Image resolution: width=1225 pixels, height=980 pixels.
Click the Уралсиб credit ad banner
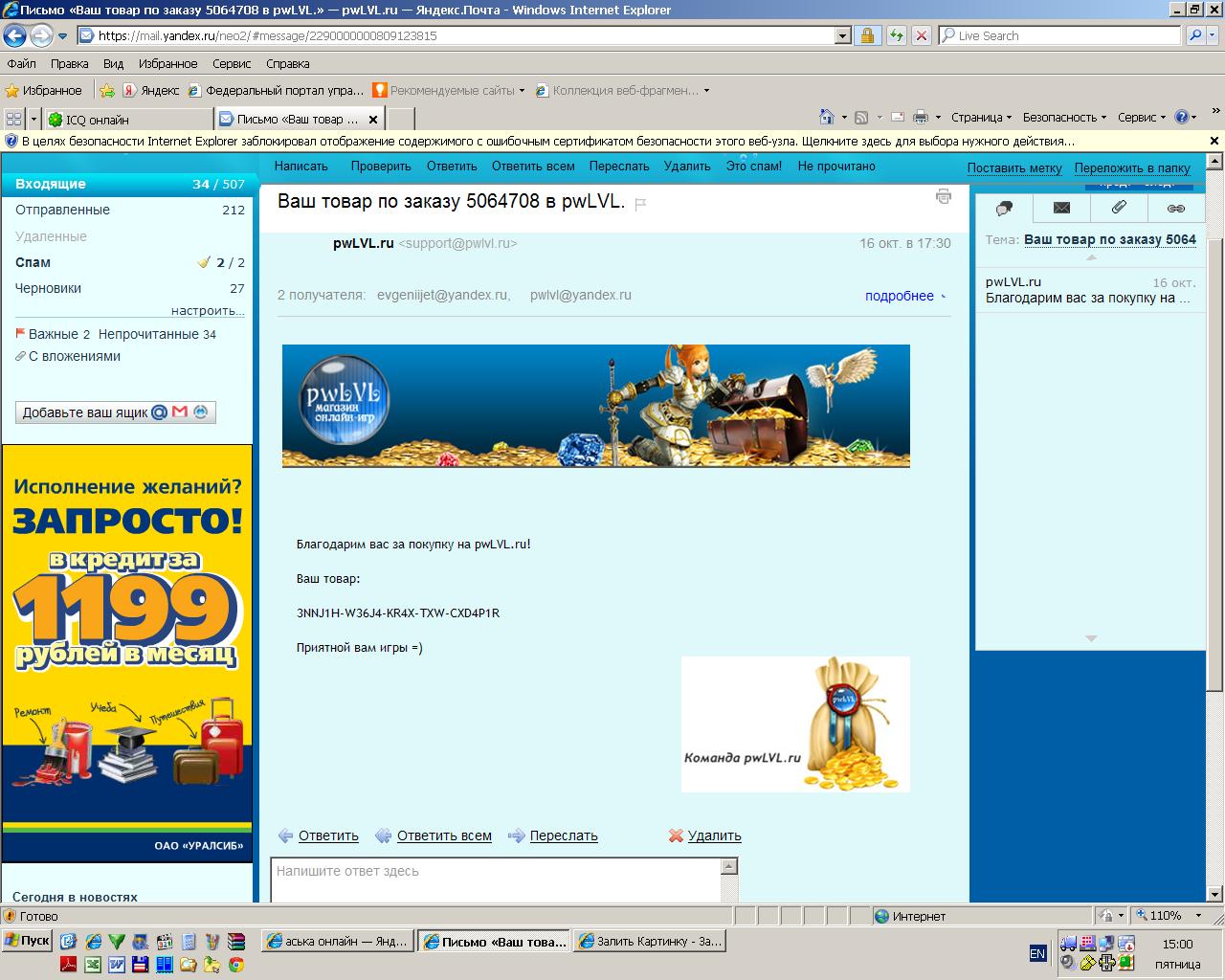[127, 652]
